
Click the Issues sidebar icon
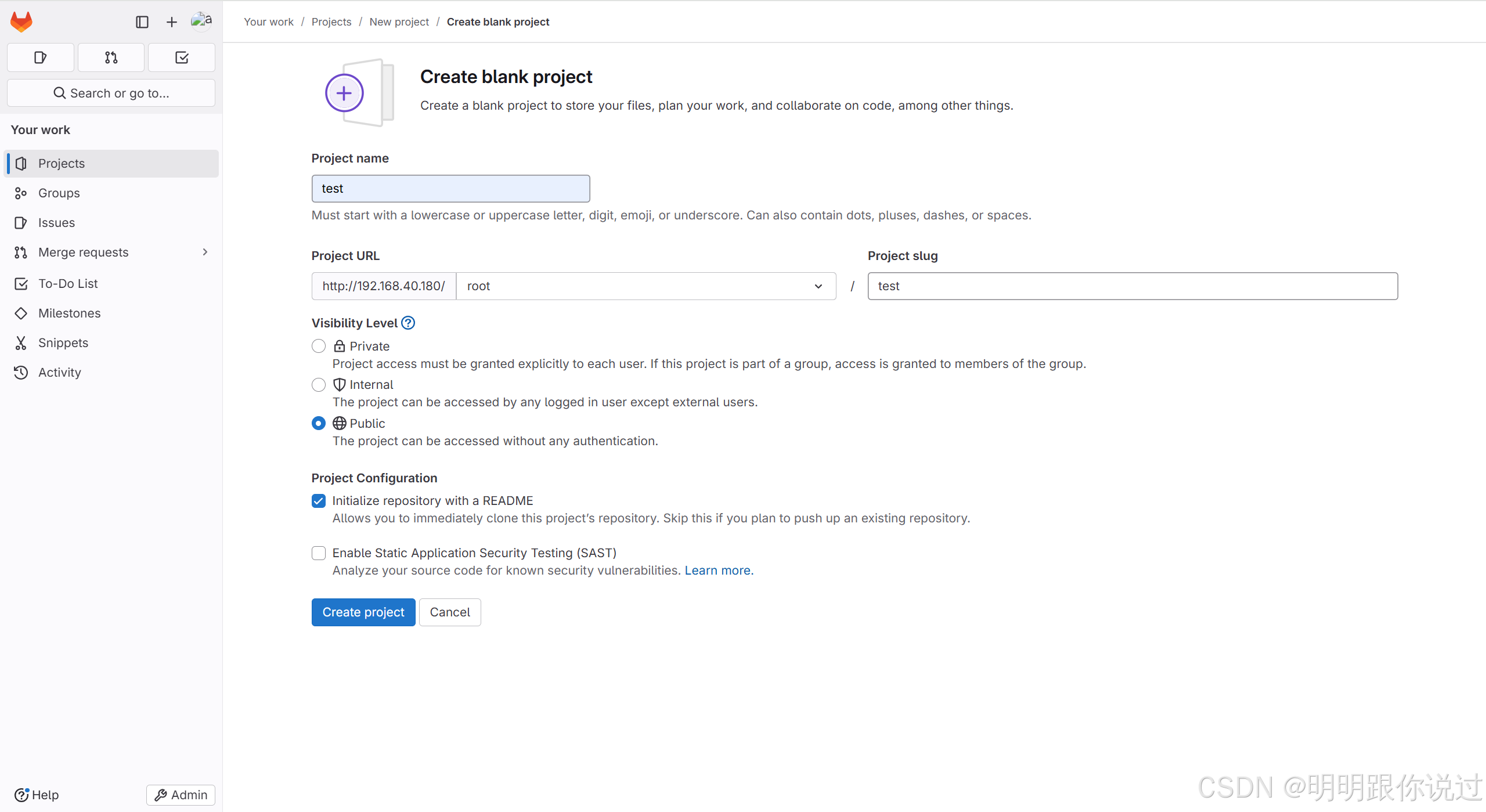[21, 223]
